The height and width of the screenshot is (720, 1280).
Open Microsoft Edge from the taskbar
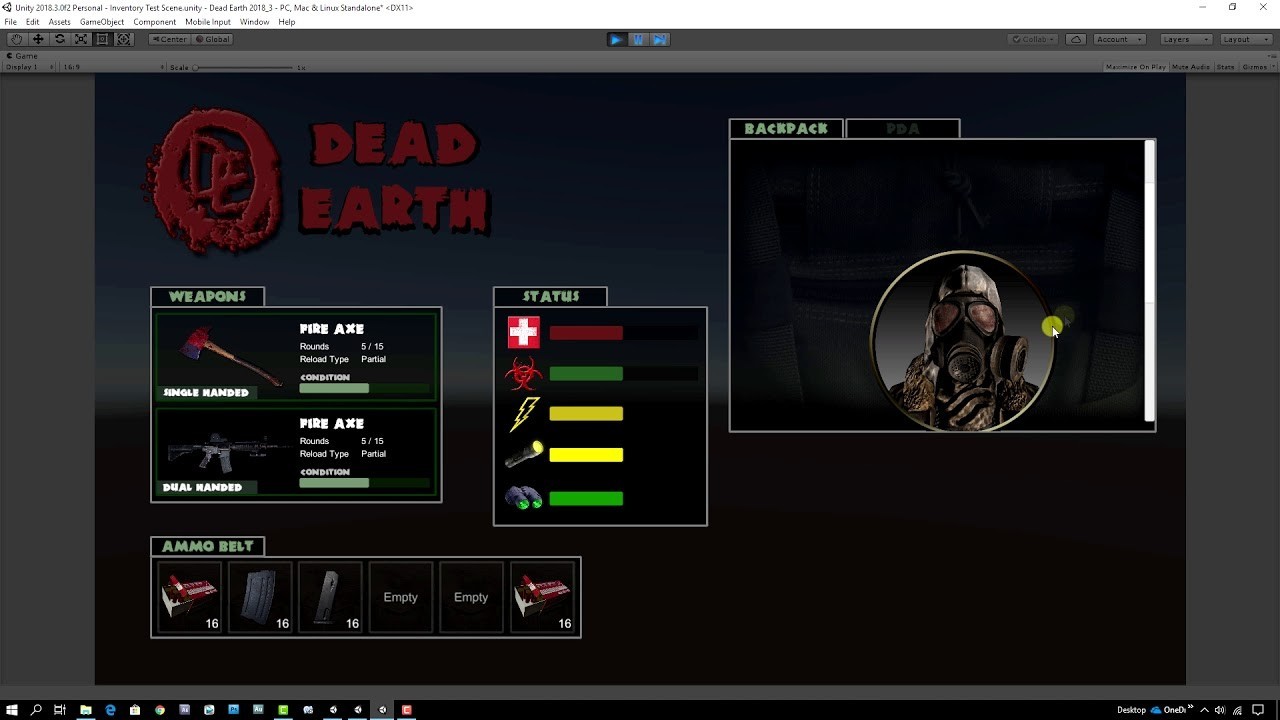tap(110, 710)
